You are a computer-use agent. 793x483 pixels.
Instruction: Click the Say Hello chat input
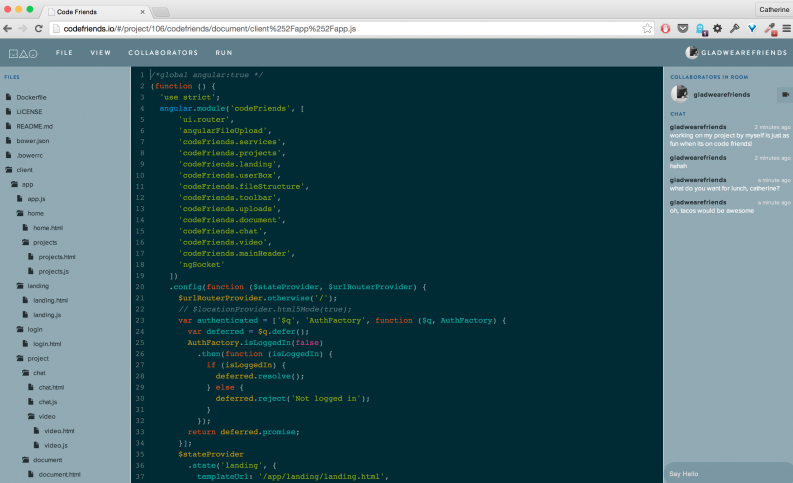pyautogui.click(x=728, y=473)
